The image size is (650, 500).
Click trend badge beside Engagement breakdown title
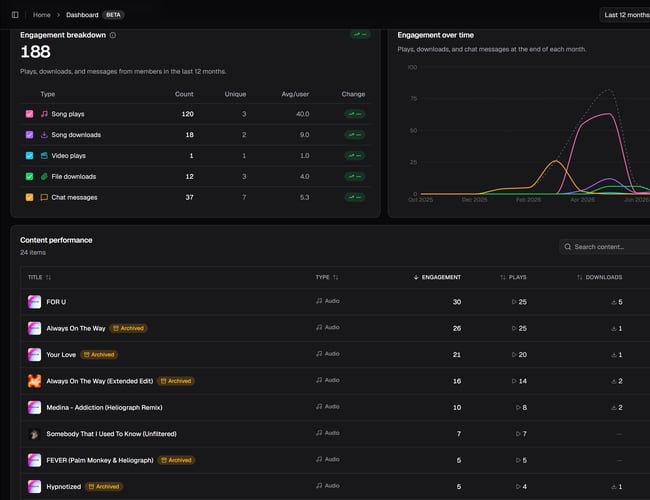(x=360, y=34)
